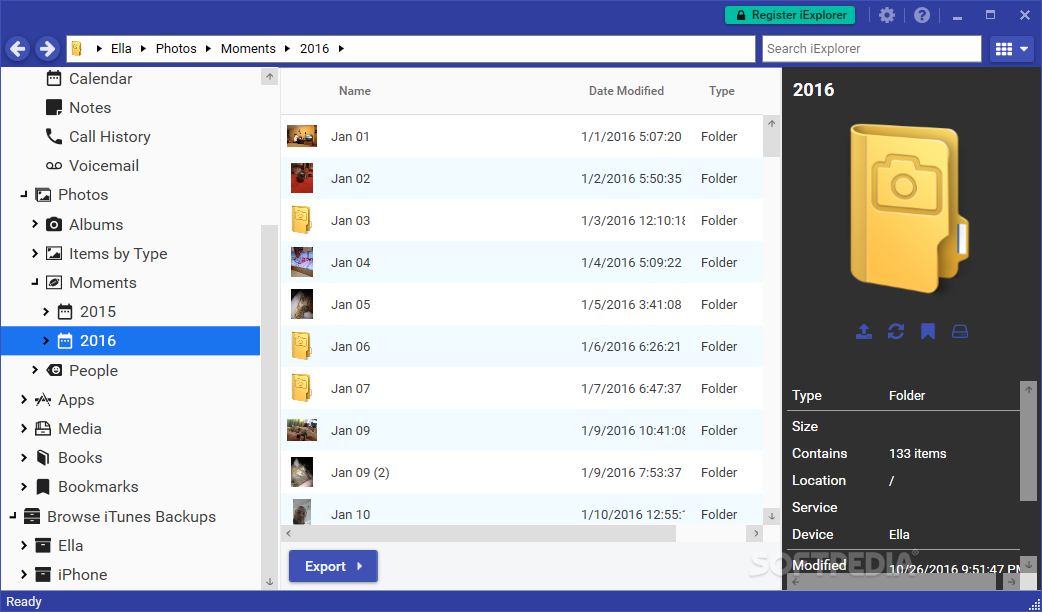Expand the Bookmarks node
Screen dimensions: 1042x612
[24, 486]
